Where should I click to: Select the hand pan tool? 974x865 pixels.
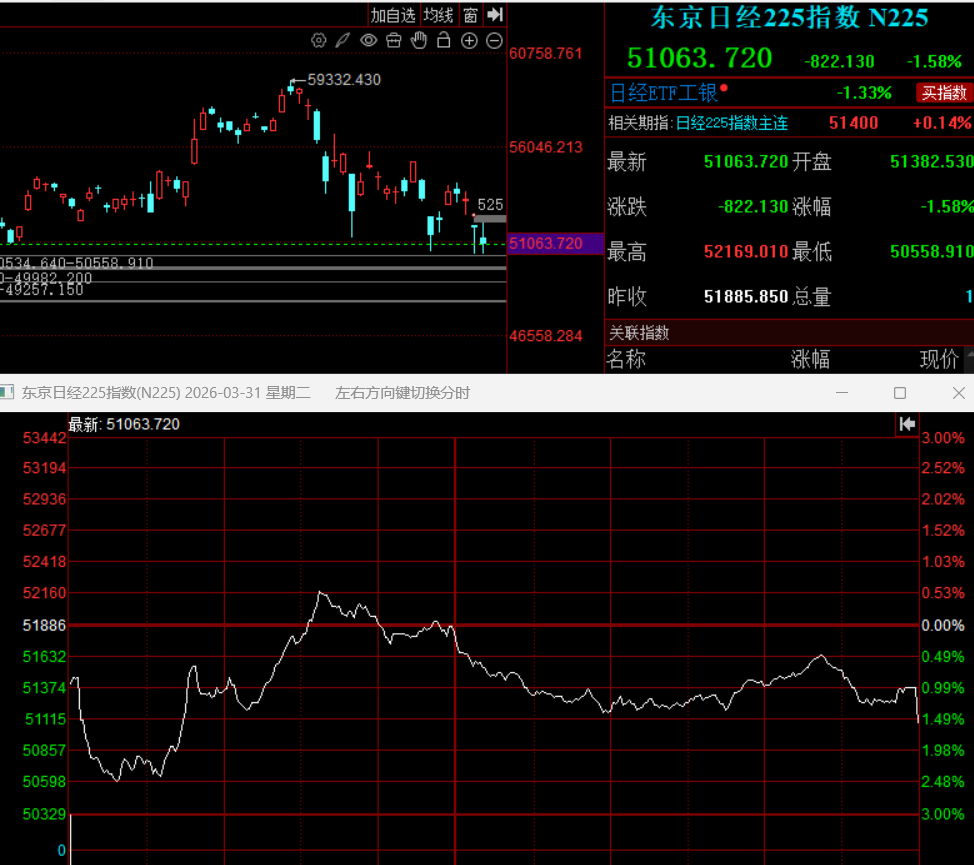click(419, 40)
